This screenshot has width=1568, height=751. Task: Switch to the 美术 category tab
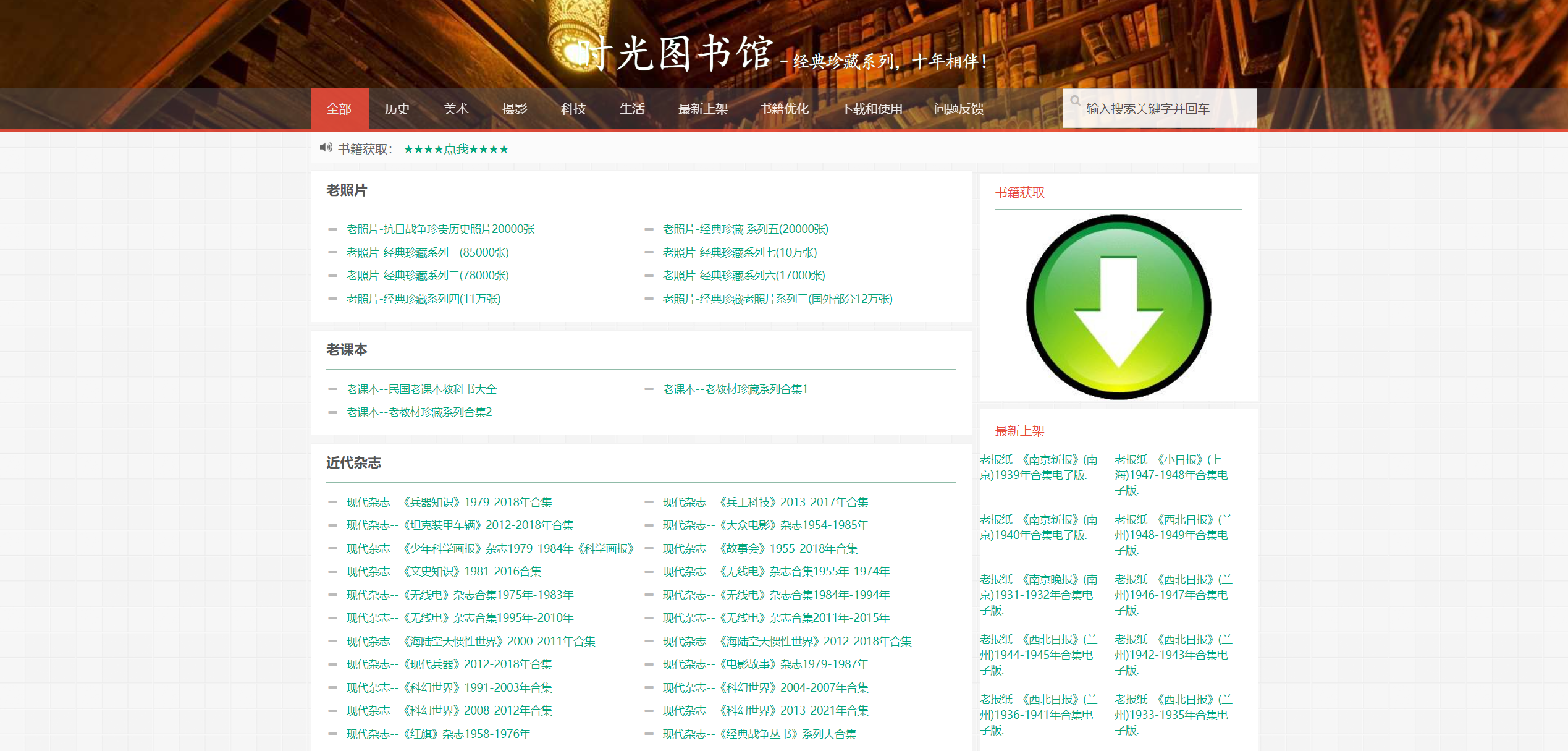456,108
